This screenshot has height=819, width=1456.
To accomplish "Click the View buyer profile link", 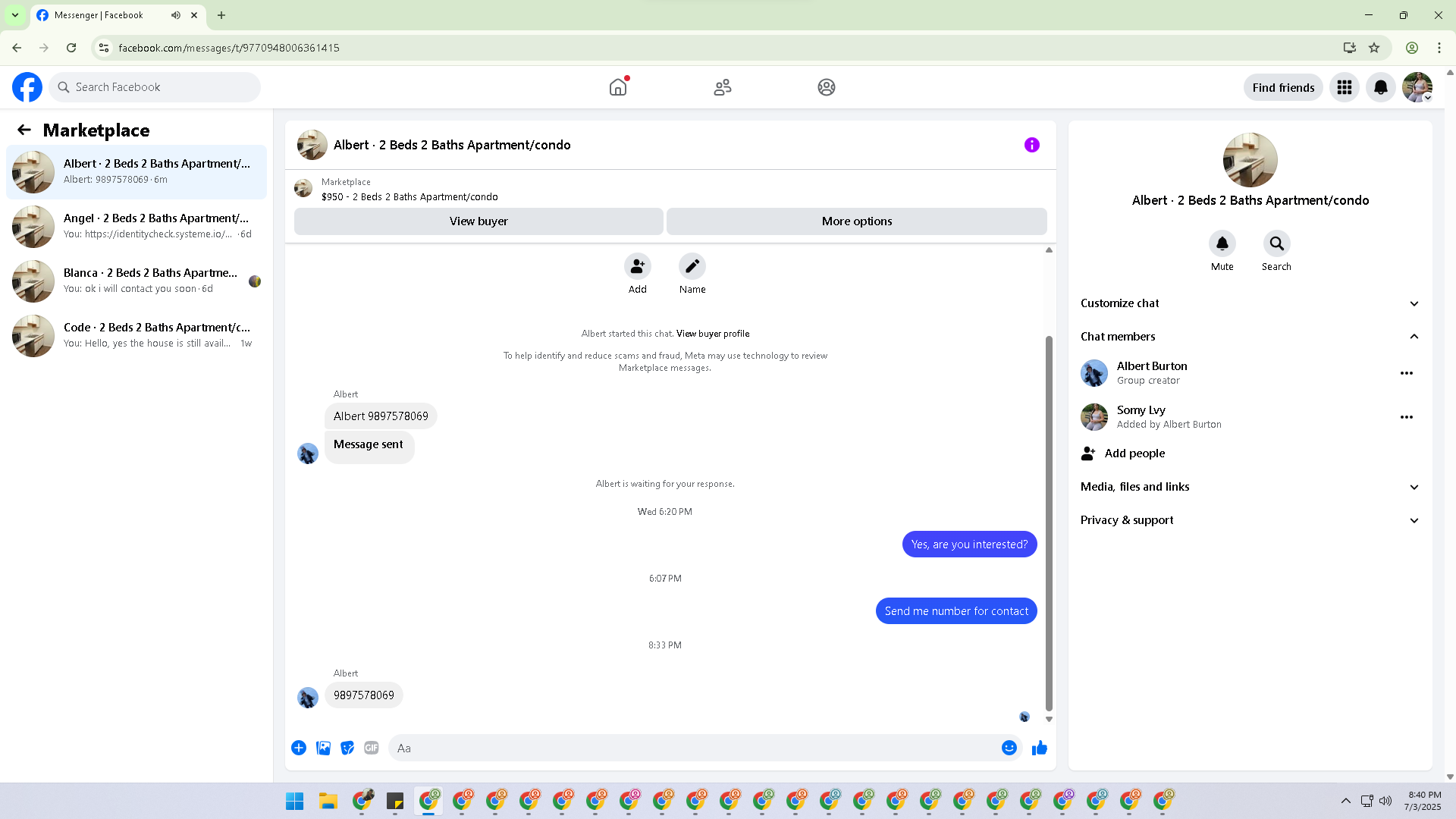I will tap(712, 334).
